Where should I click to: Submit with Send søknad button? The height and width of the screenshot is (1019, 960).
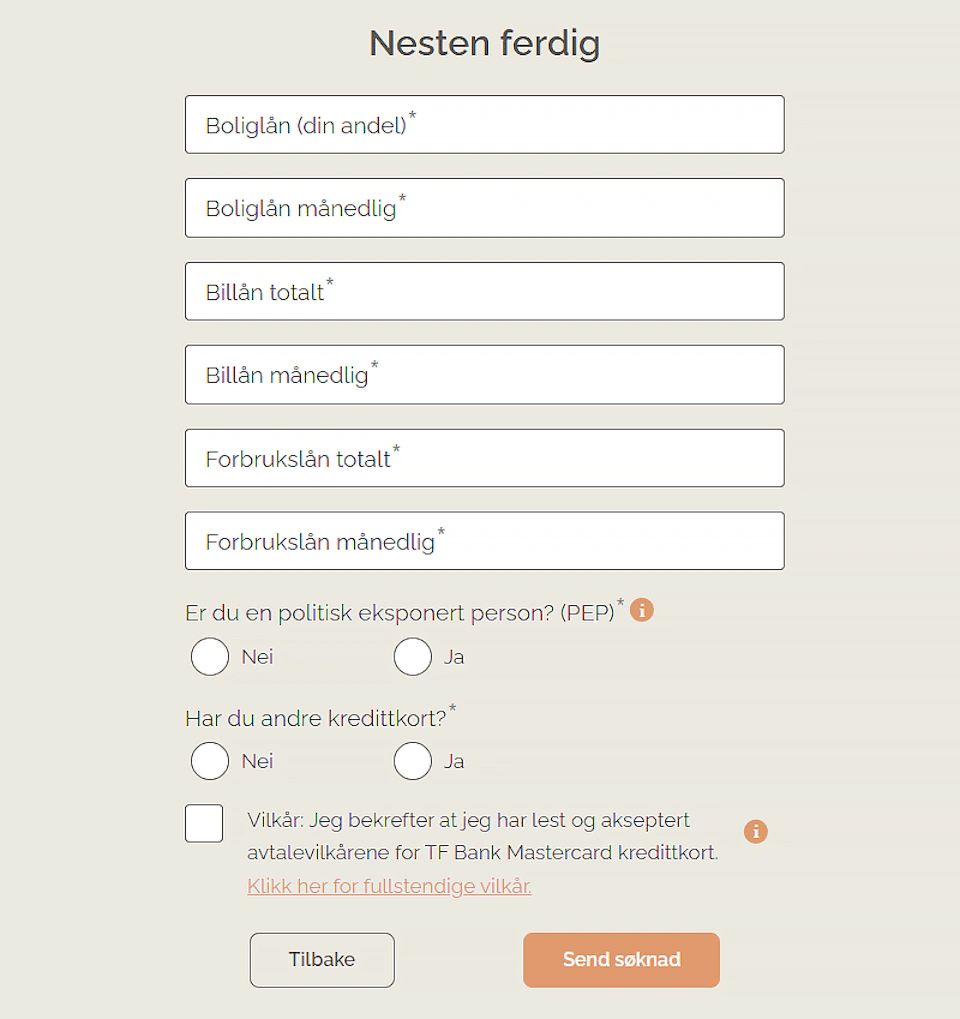click(x=621, y=960)
